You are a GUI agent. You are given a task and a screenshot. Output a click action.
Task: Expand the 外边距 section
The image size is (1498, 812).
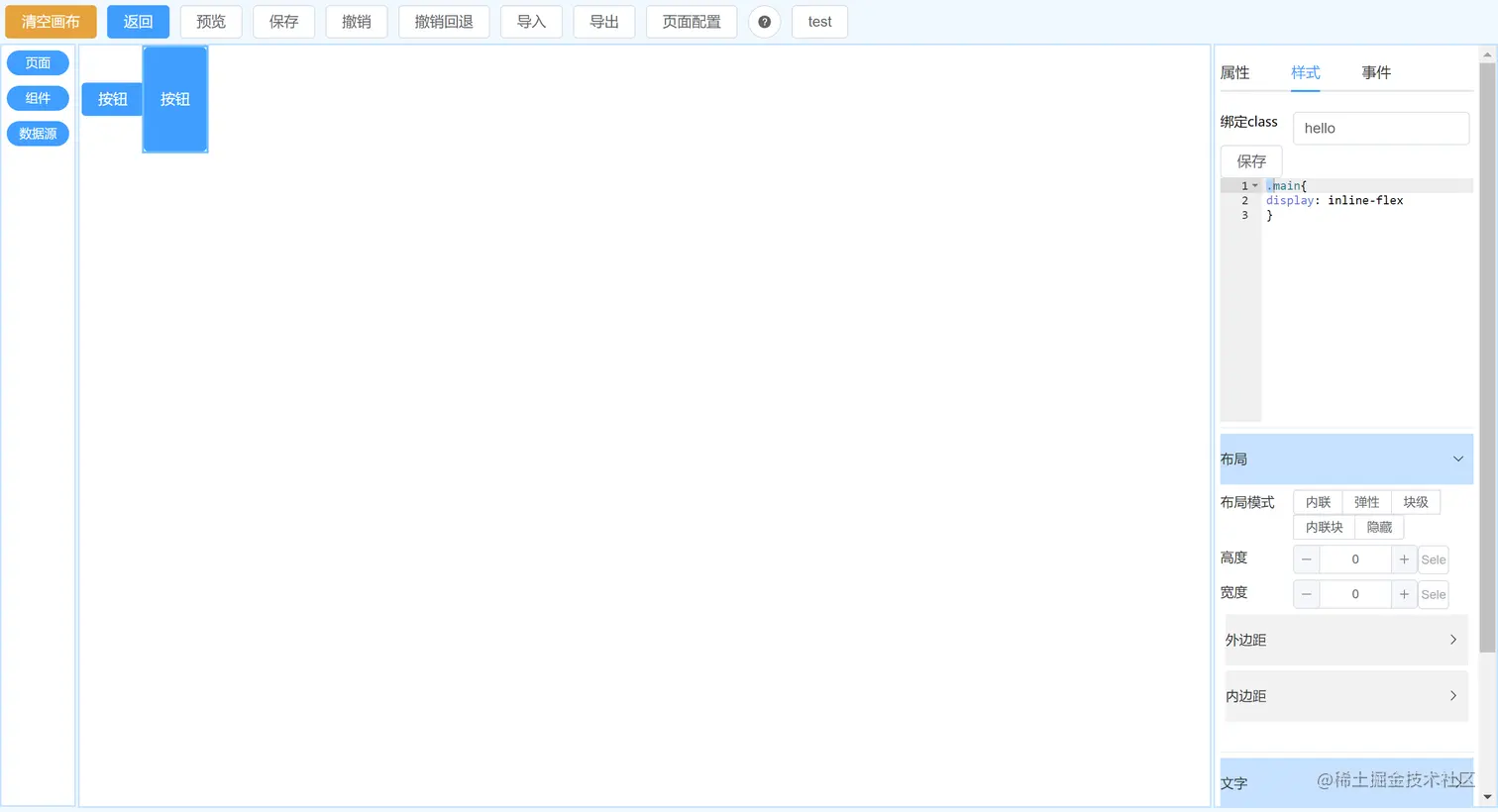coord(1345,640)
